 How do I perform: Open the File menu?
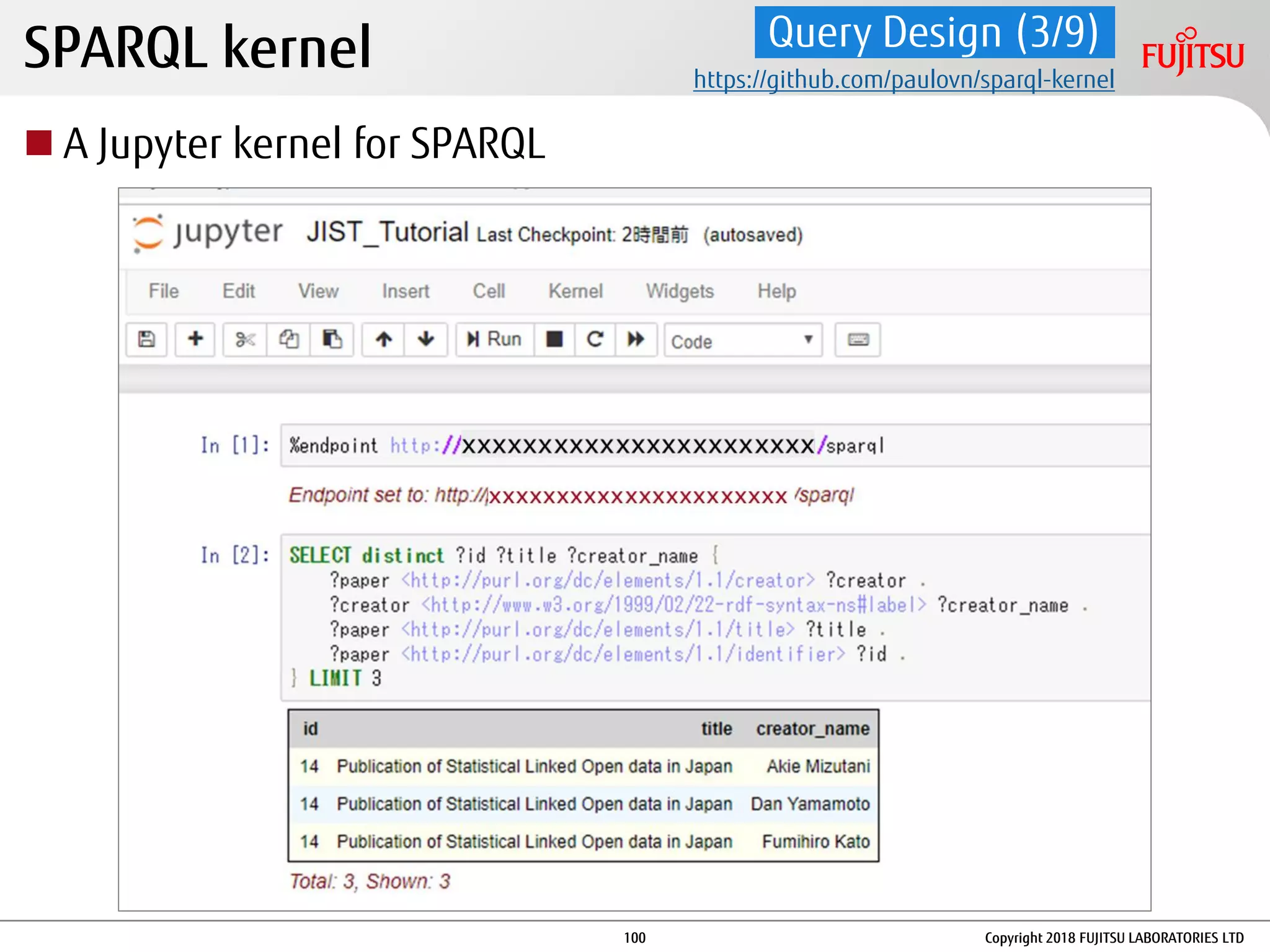(164, 291)
